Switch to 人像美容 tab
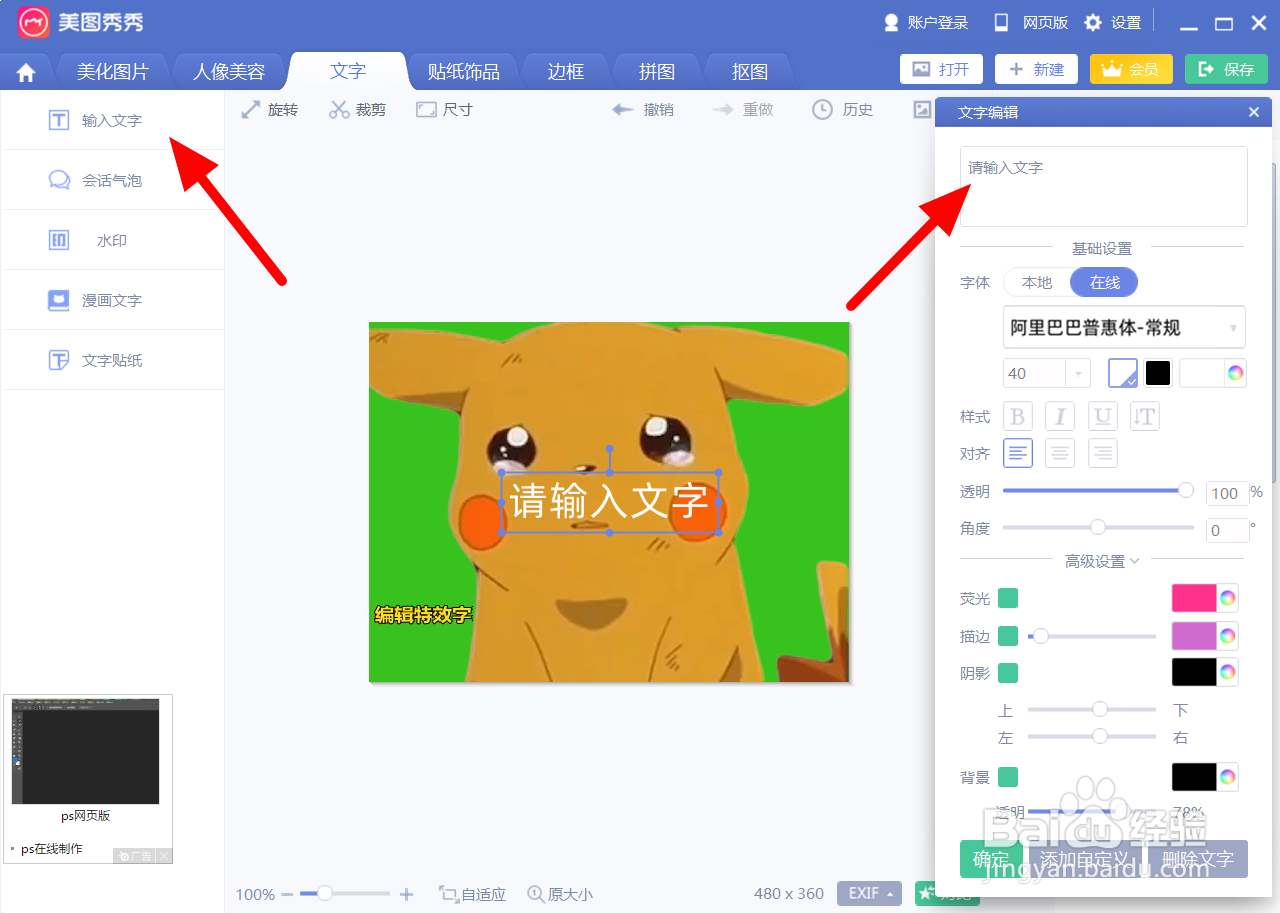1280x913 pixels. click(x=229, y=72)
